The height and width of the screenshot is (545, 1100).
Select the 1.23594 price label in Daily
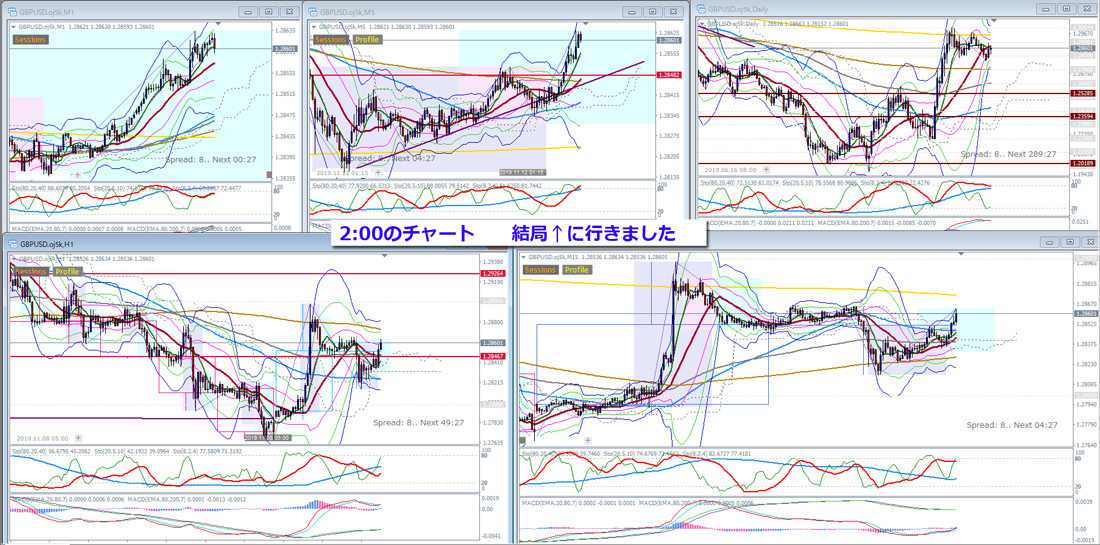[1081, 116]
